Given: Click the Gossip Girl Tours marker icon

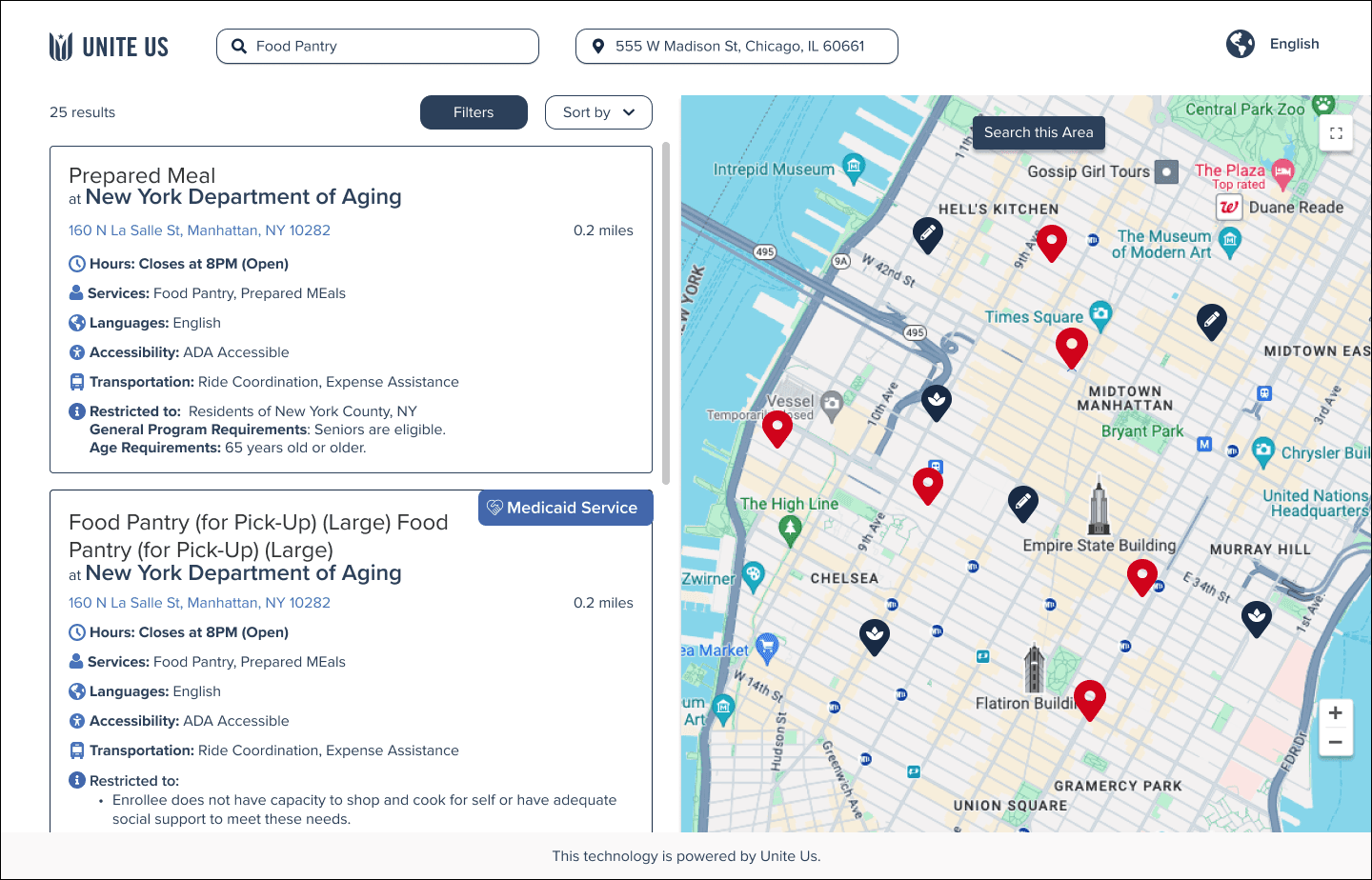Looking at the screenshot, I should click(x=1166, y=171).
